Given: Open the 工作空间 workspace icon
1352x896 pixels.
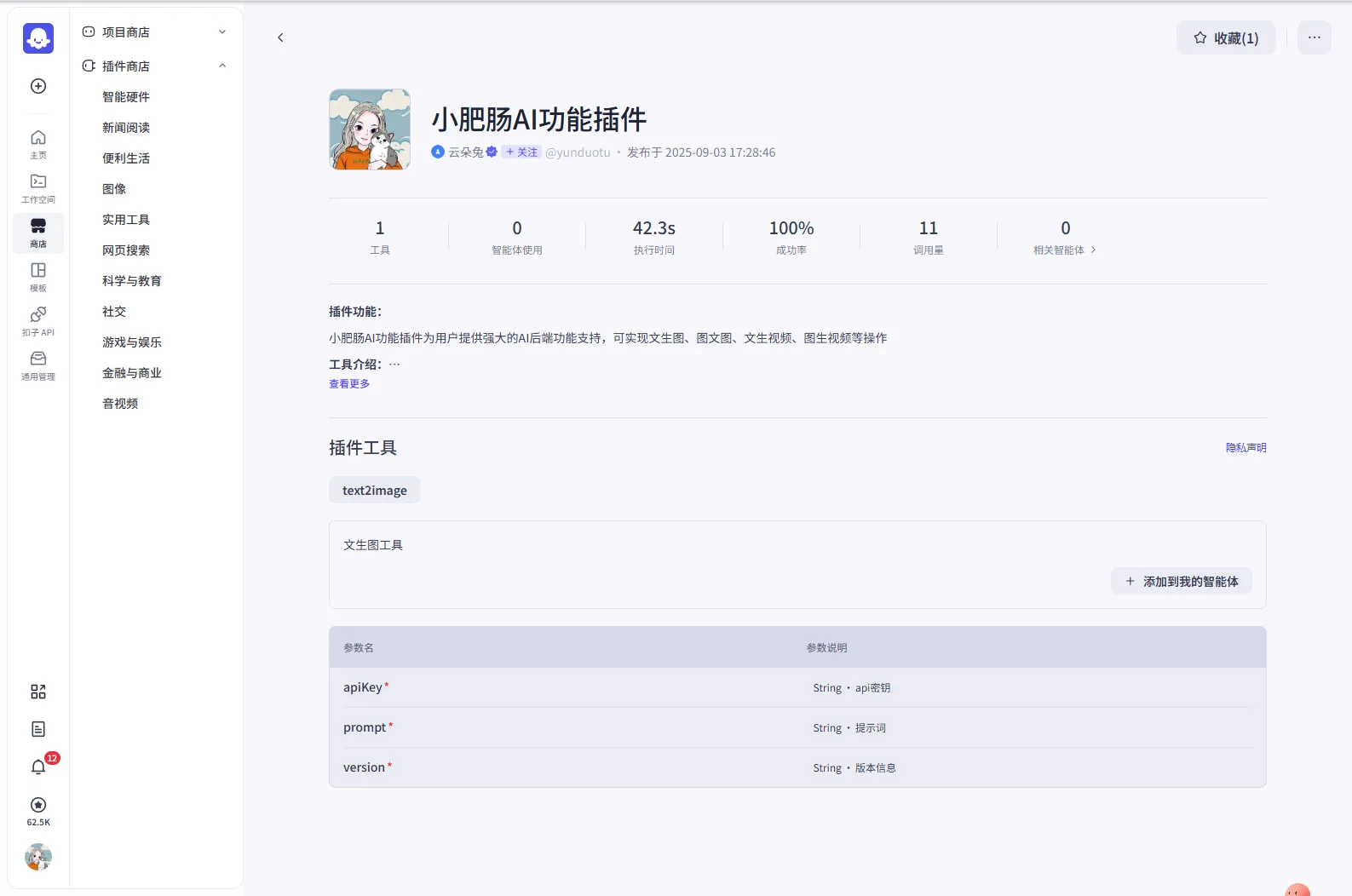Looking at the screenshot, I should 38,188.
